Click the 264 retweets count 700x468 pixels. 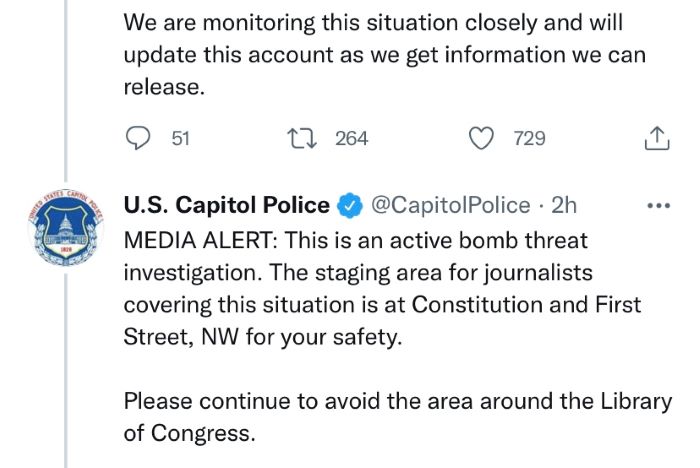(352, 138)
